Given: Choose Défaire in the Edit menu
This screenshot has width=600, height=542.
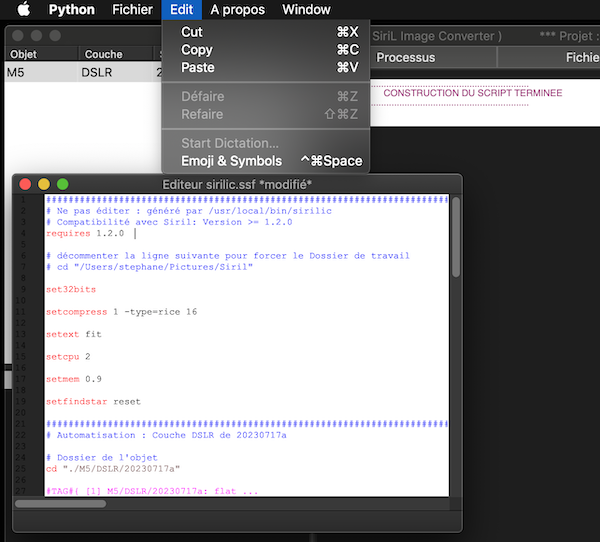Looking at the screenshot, I should pos(266,96).
